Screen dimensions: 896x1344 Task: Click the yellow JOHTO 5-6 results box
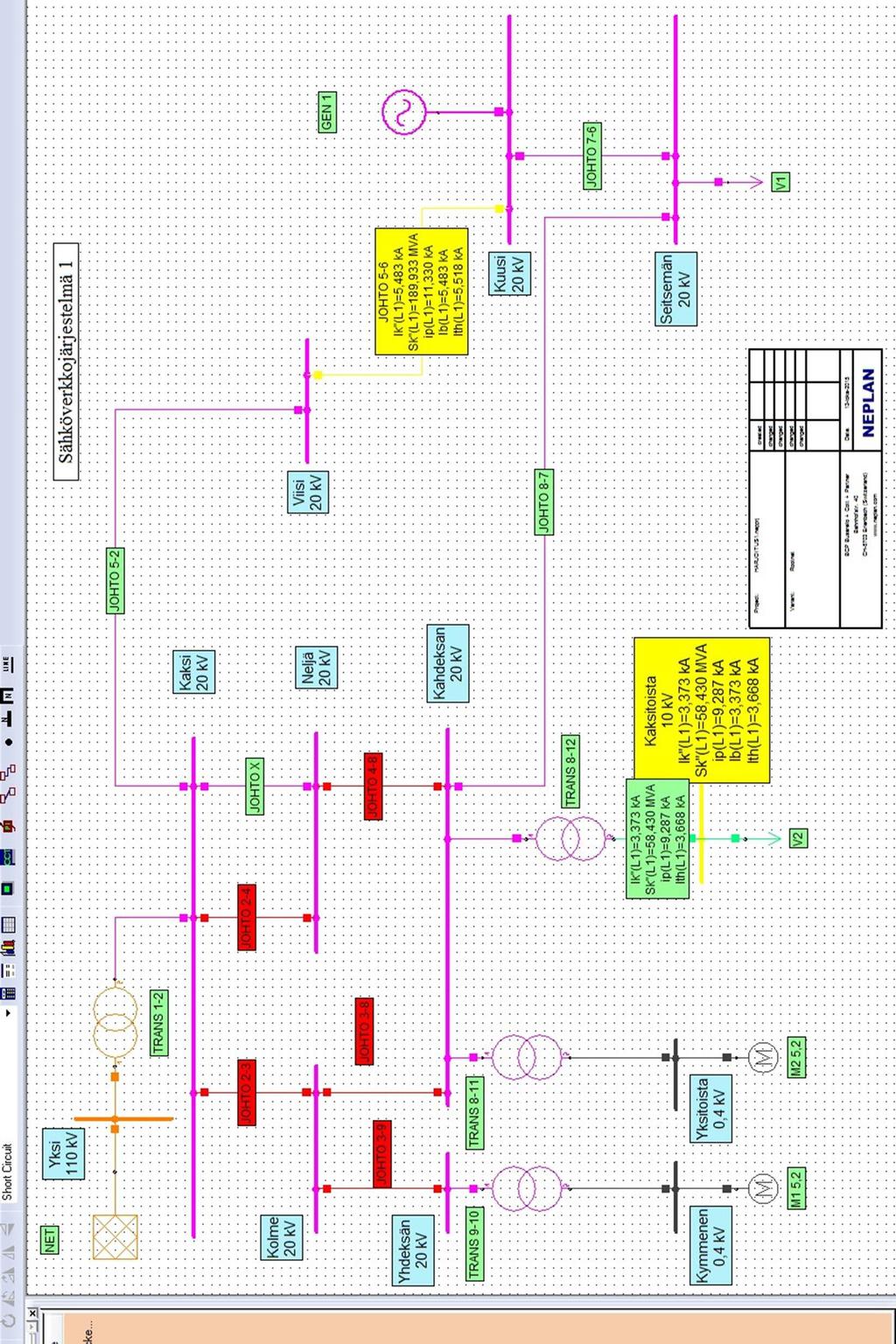point(422,291)
